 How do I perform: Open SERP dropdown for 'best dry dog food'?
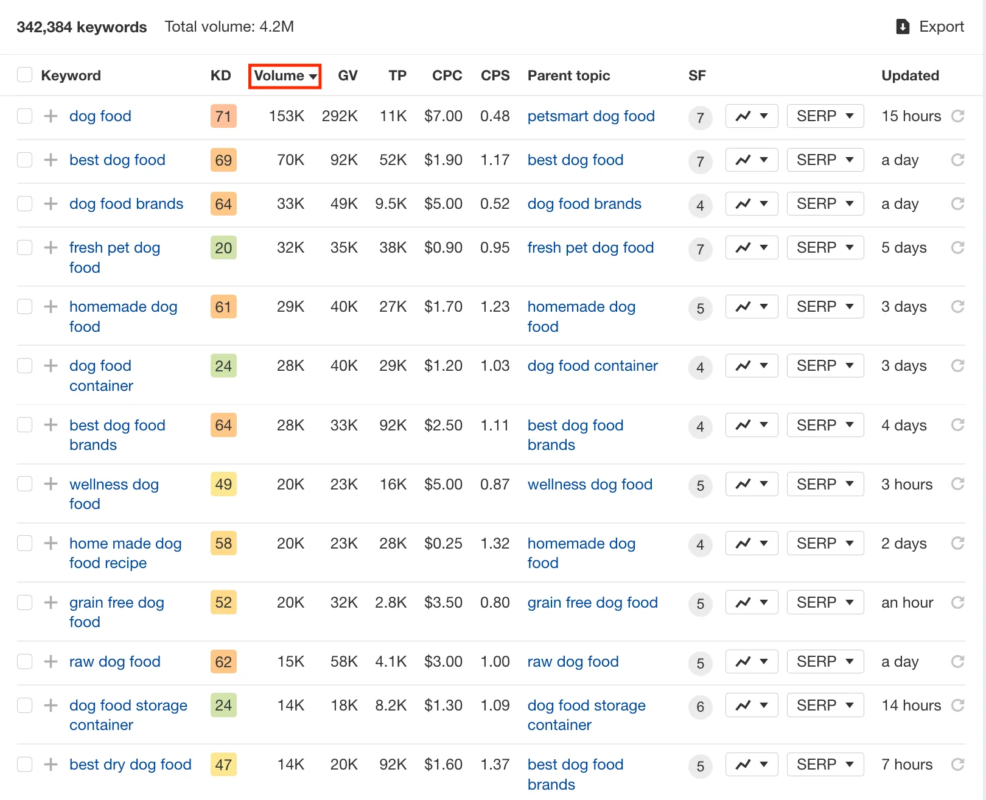[825, 765]
